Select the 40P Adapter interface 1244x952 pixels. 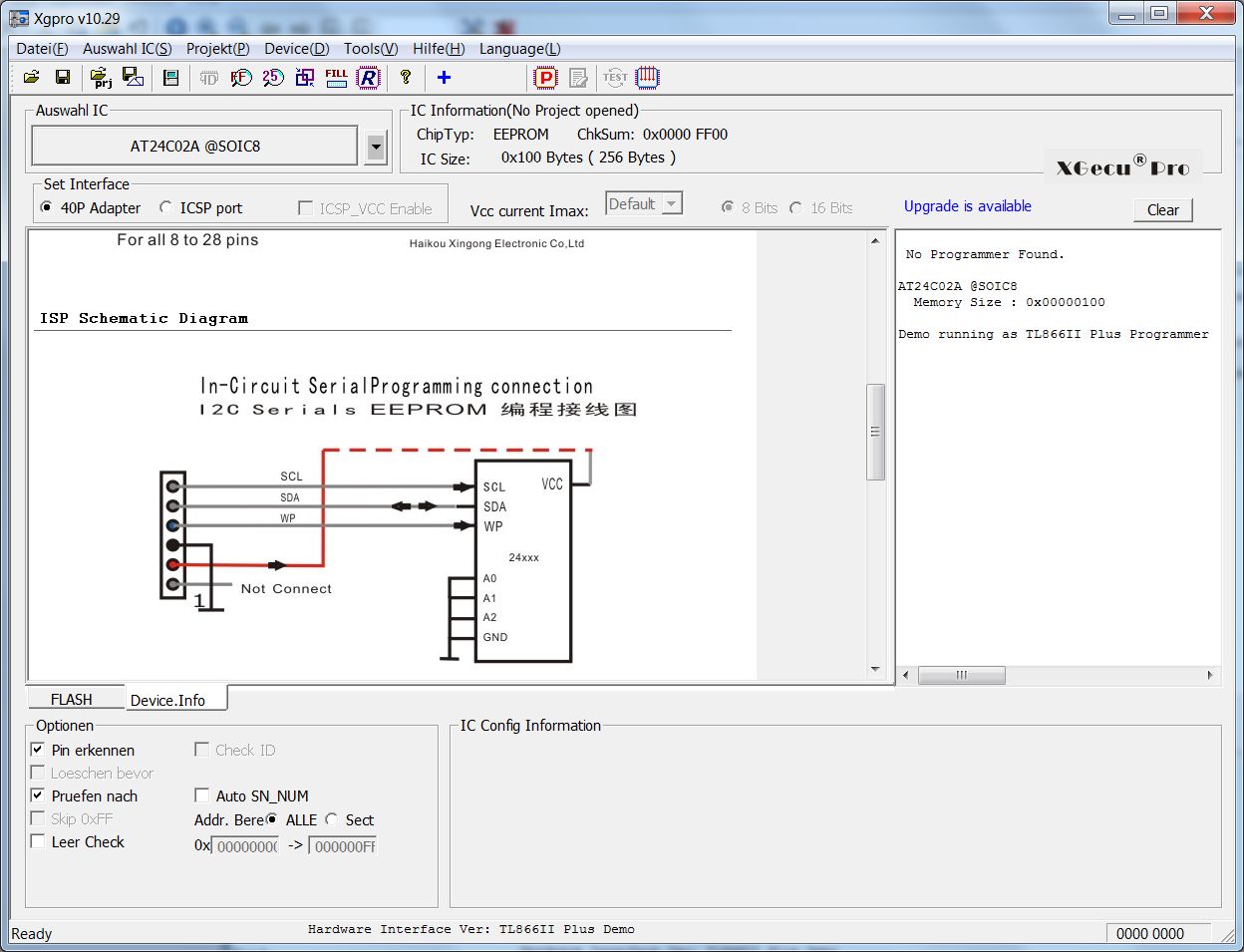tap(91, 207)
